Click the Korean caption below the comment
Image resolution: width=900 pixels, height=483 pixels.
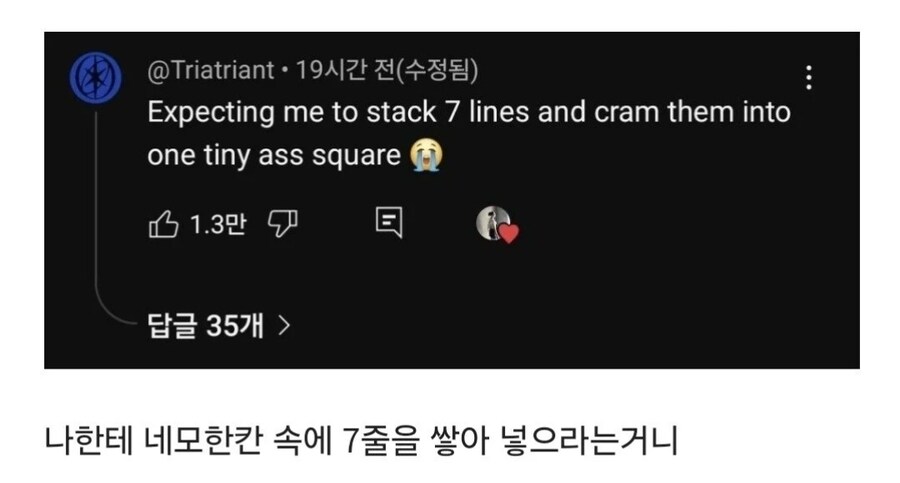pyautogui.click(x=361, y=439)
